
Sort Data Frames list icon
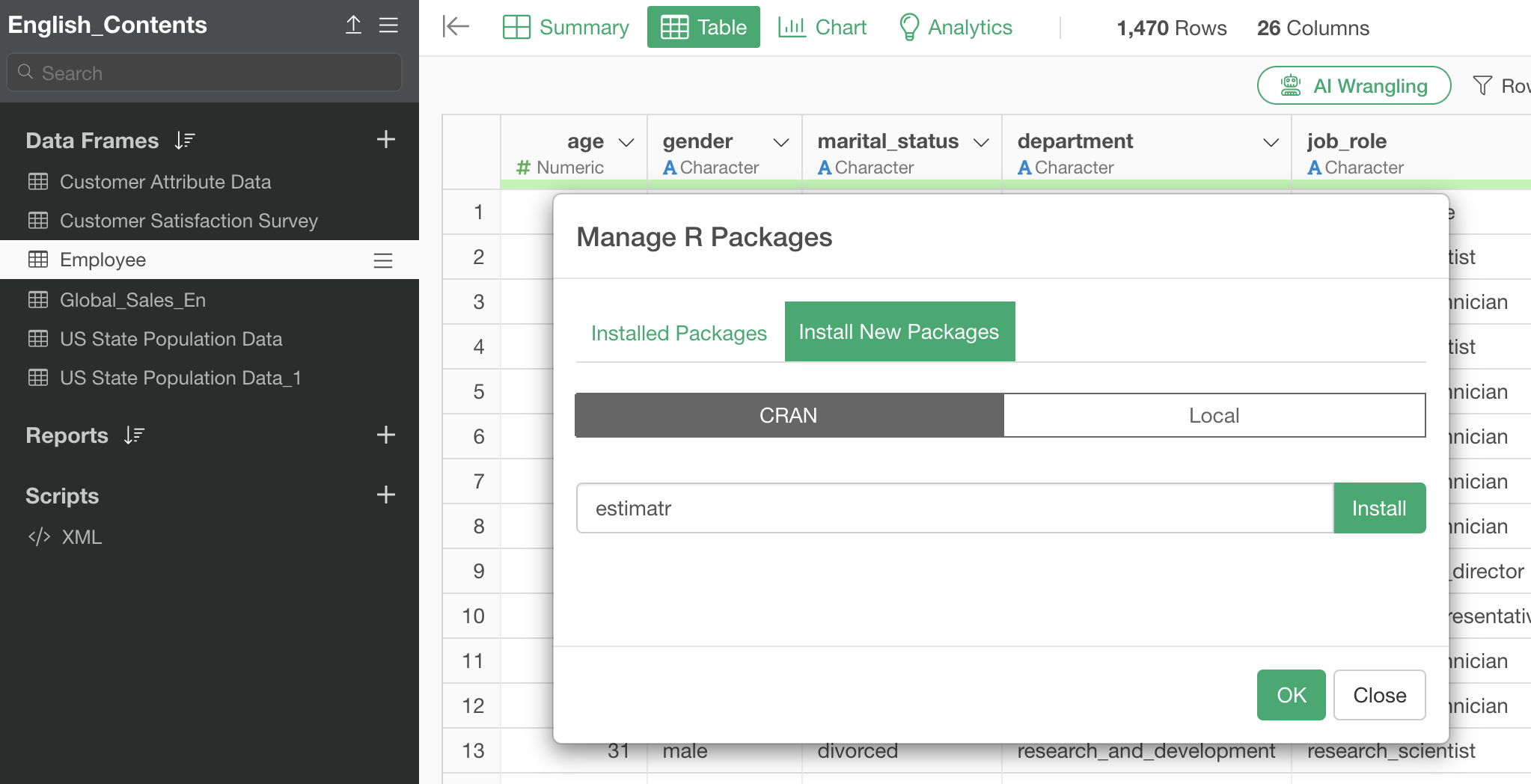tap(185, 140)
